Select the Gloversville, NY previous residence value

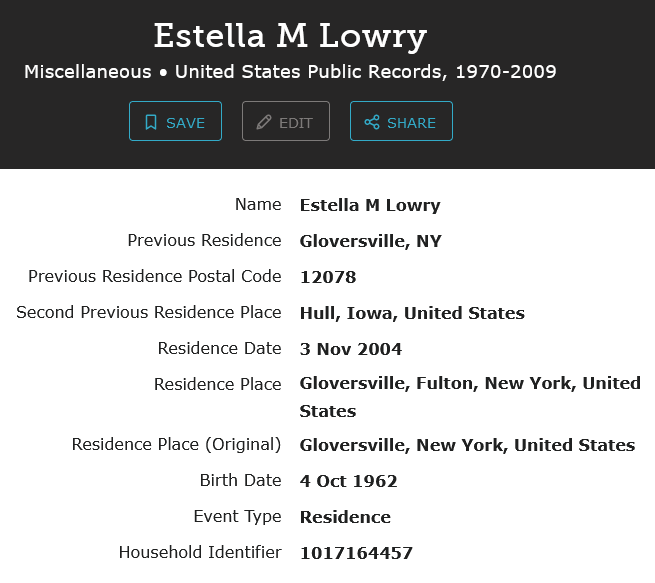click(370, 241)
